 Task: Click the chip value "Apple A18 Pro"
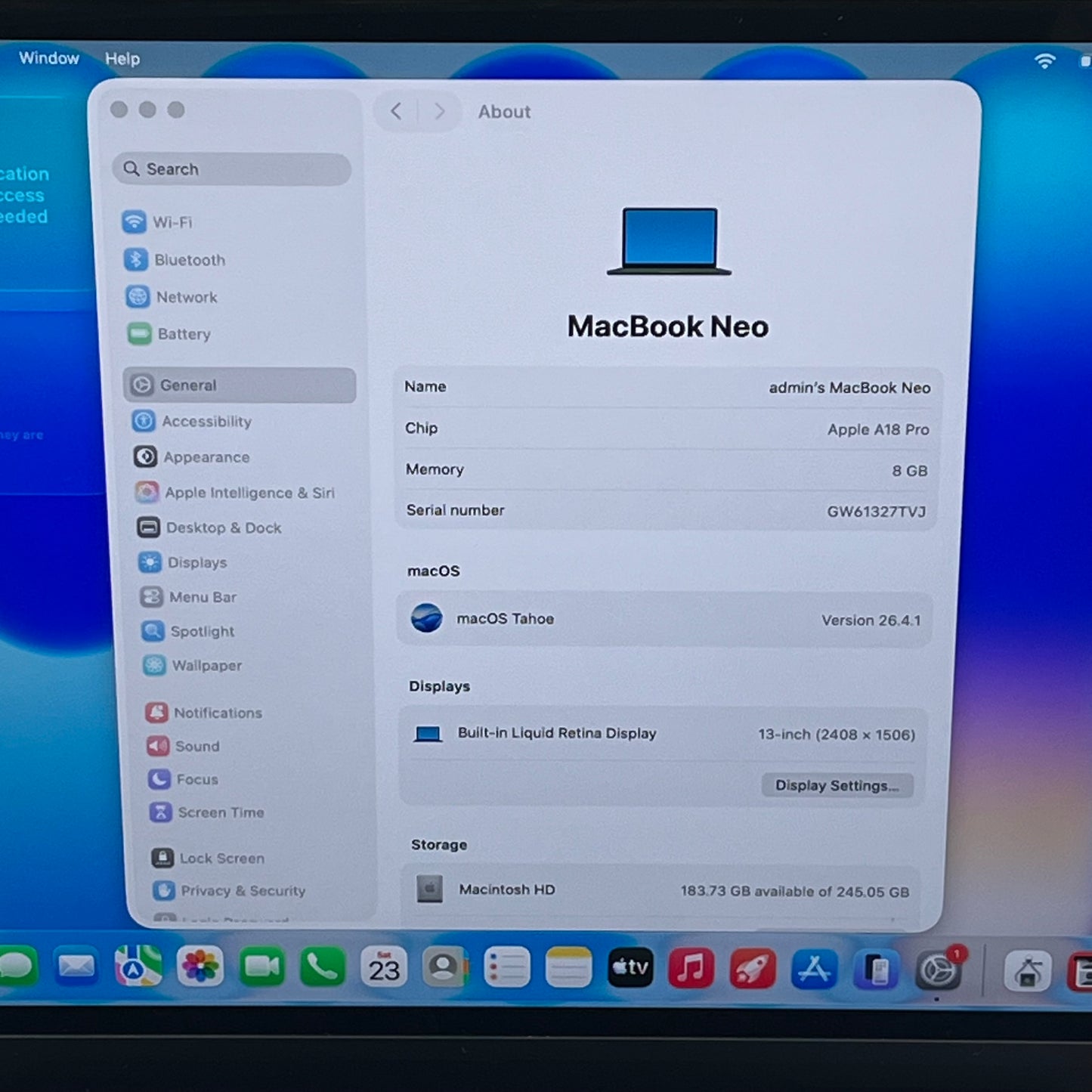(x=878, y=429)
